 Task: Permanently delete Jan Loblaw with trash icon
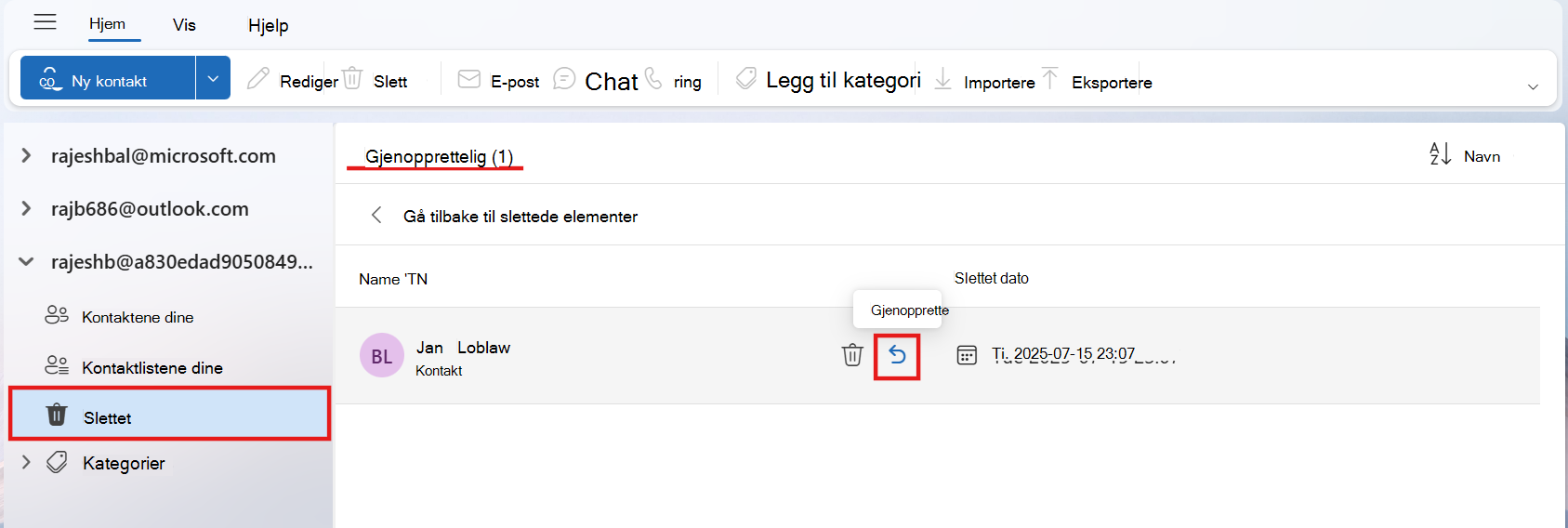pyautogui.click(x=852, y=354)
